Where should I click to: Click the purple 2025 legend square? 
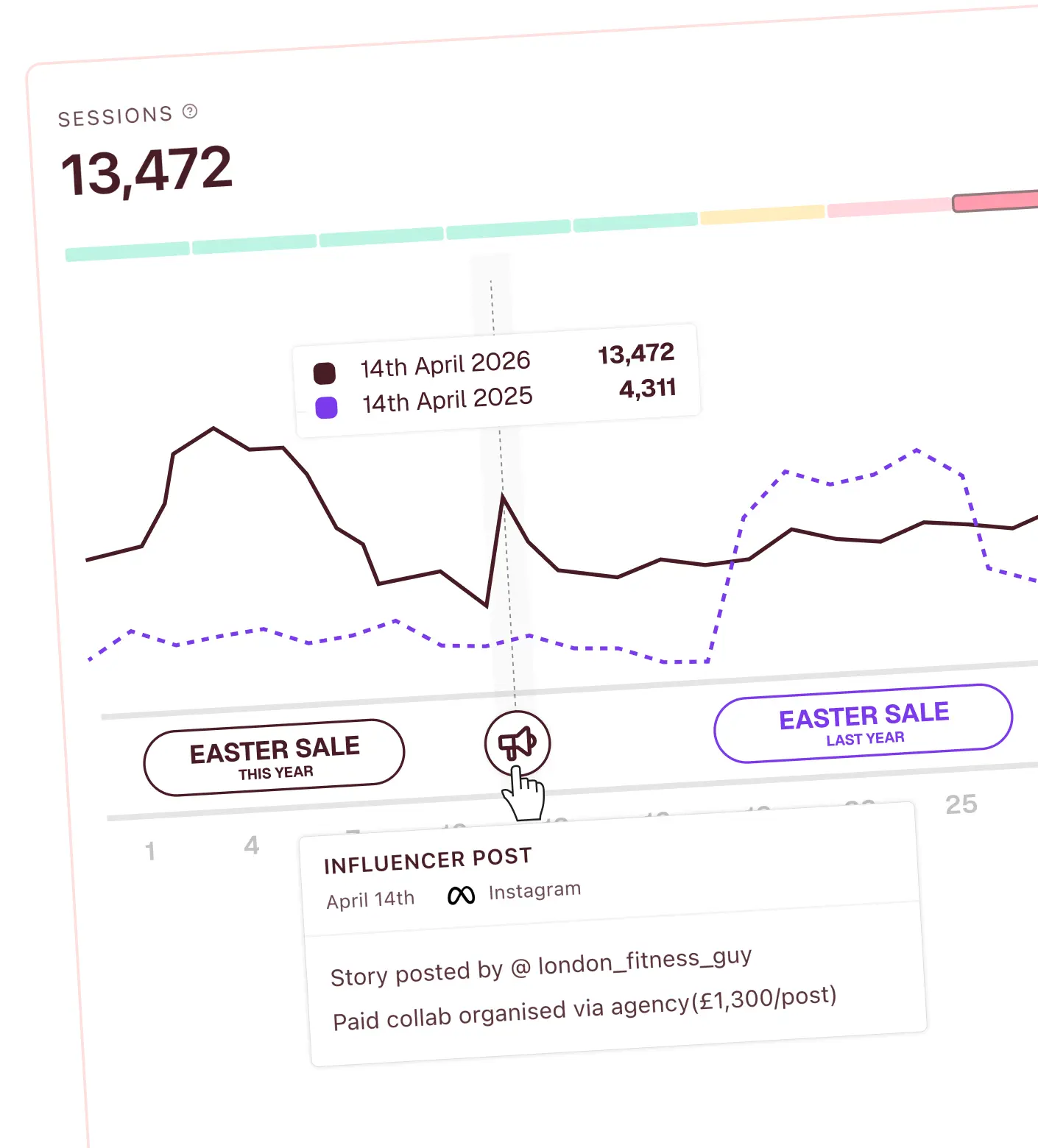tap(326, 407)
